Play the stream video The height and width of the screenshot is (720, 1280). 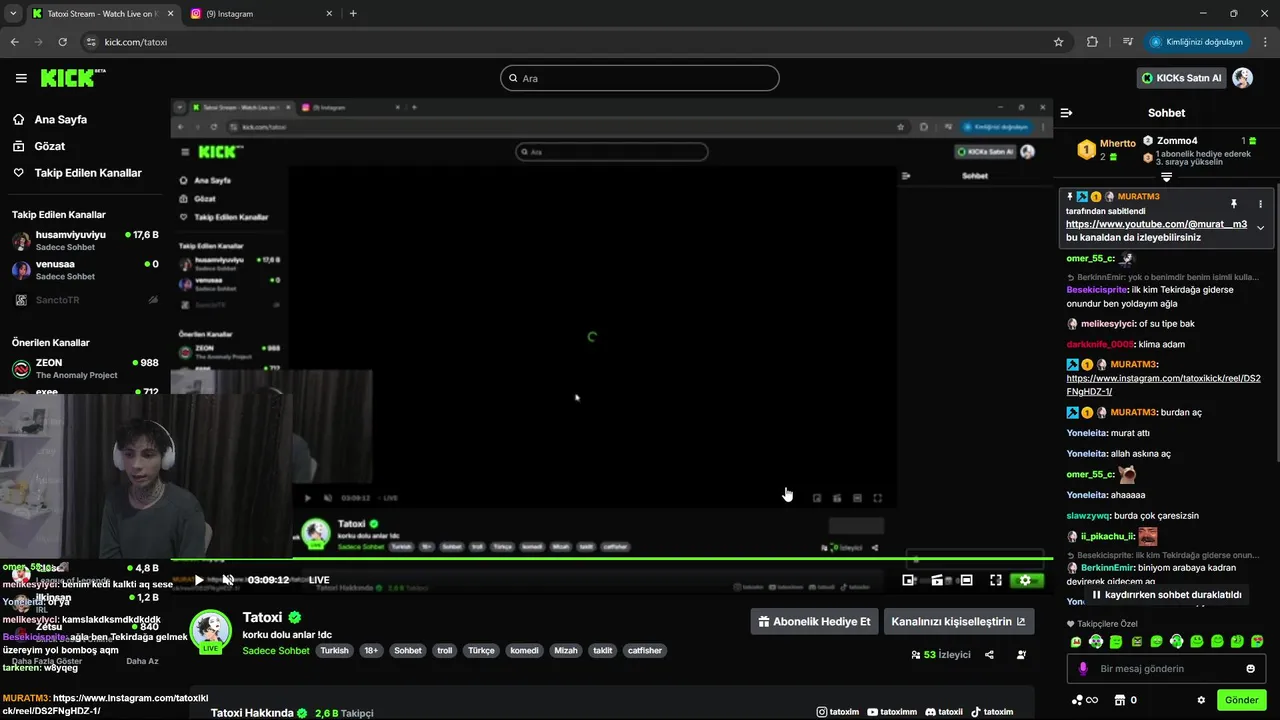click(x=199, y=579)
